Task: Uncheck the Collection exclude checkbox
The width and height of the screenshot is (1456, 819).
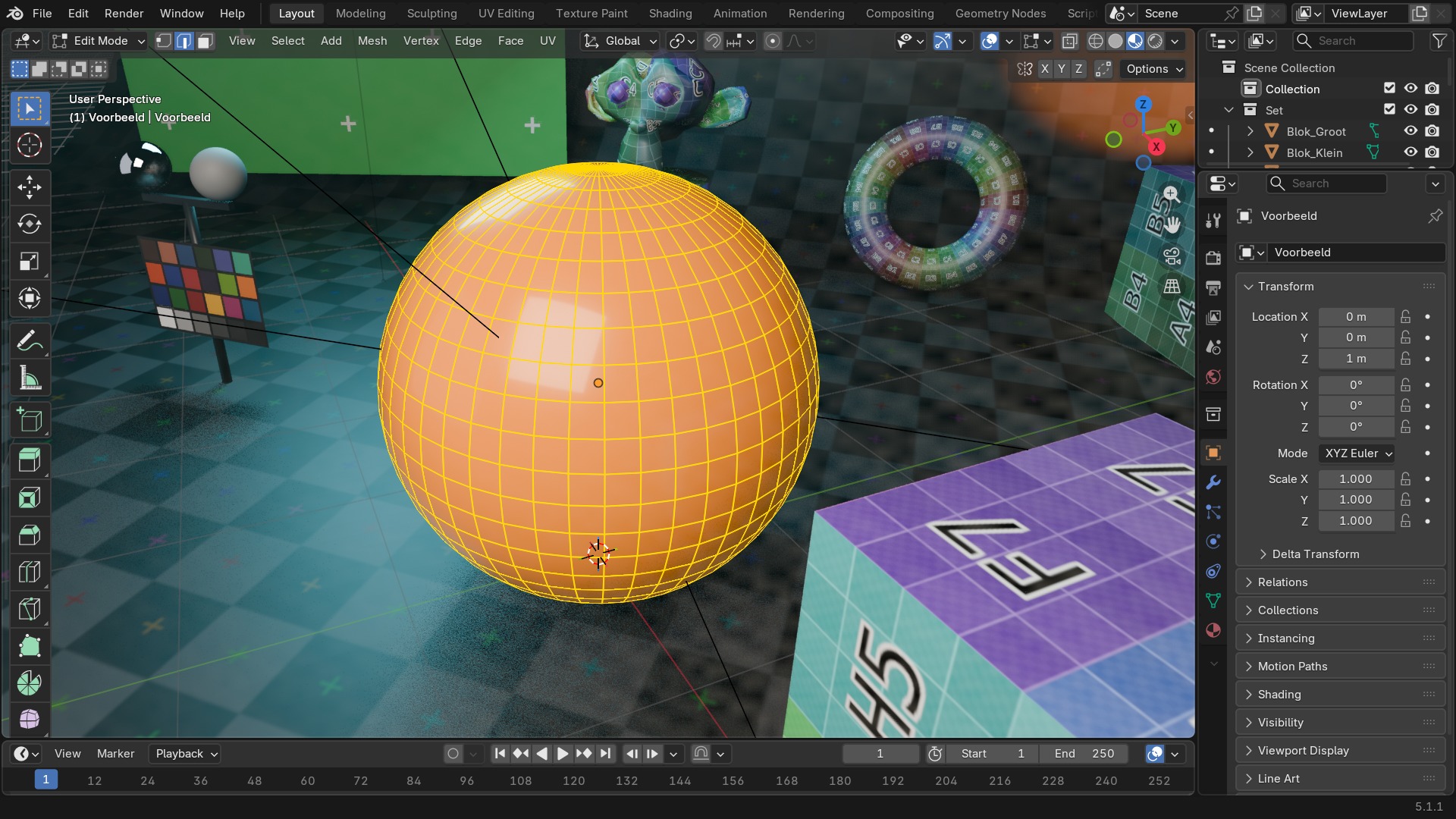Action: click(1389, 89)
